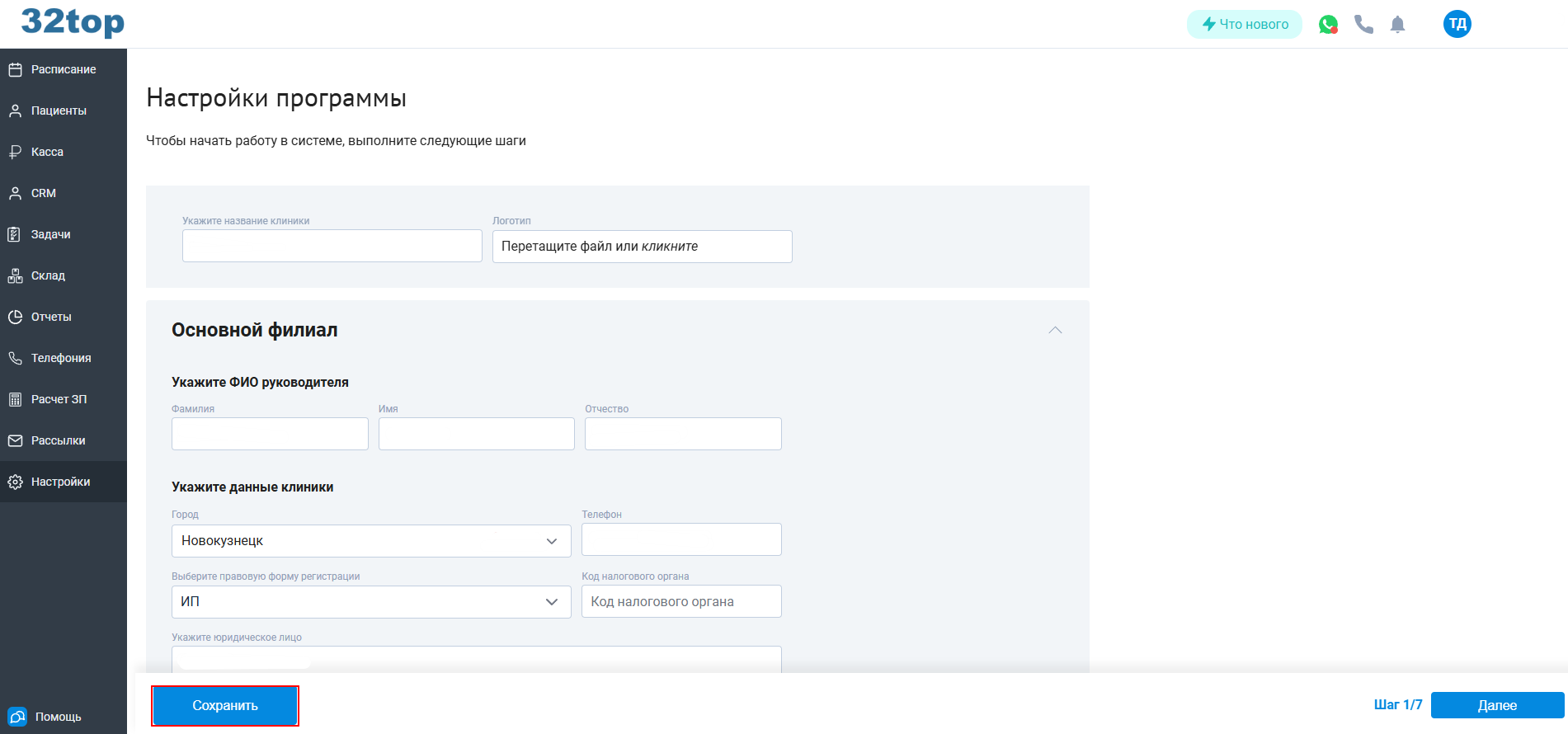Viewport: 1568px width, 734px height.
Task: Open Расписание from the sidebar
Action: tap(64, 69)
